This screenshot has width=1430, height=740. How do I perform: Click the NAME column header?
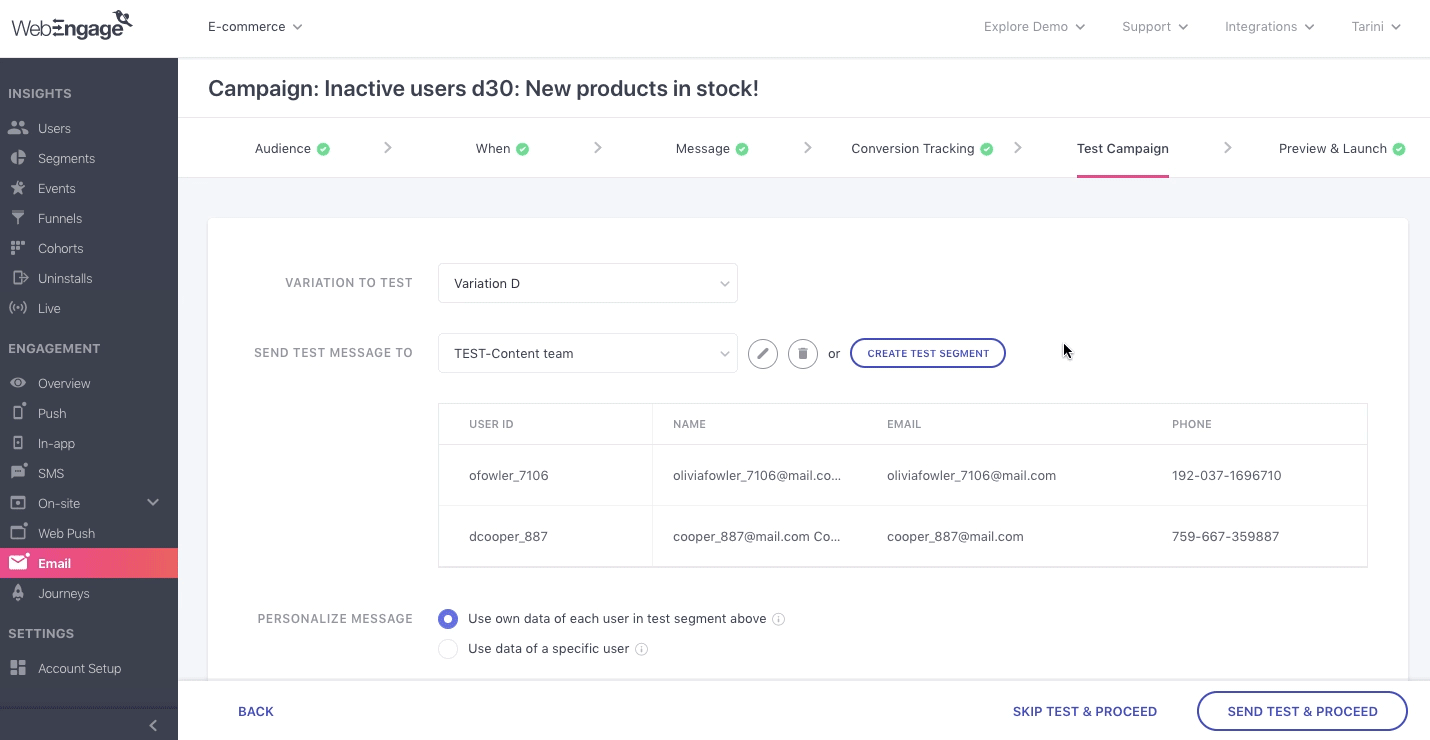coord(689,424)
